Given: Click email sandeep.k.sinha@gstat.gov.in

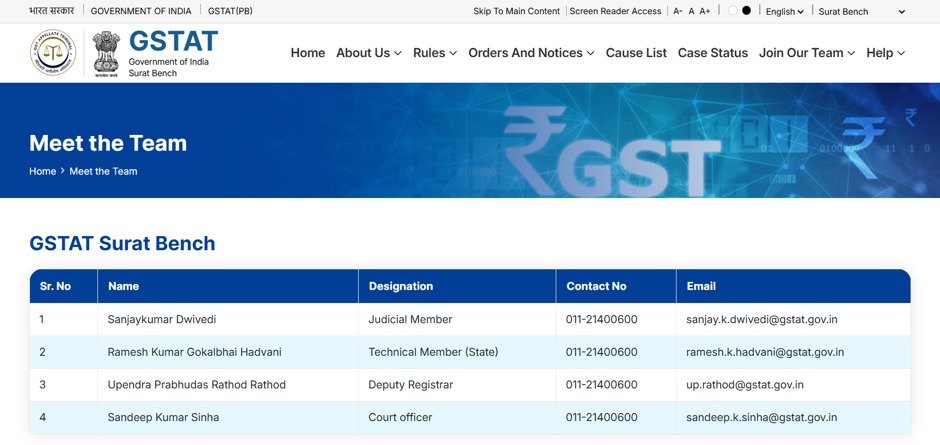Looking at the screenshot, I should [x=761, y=417].
